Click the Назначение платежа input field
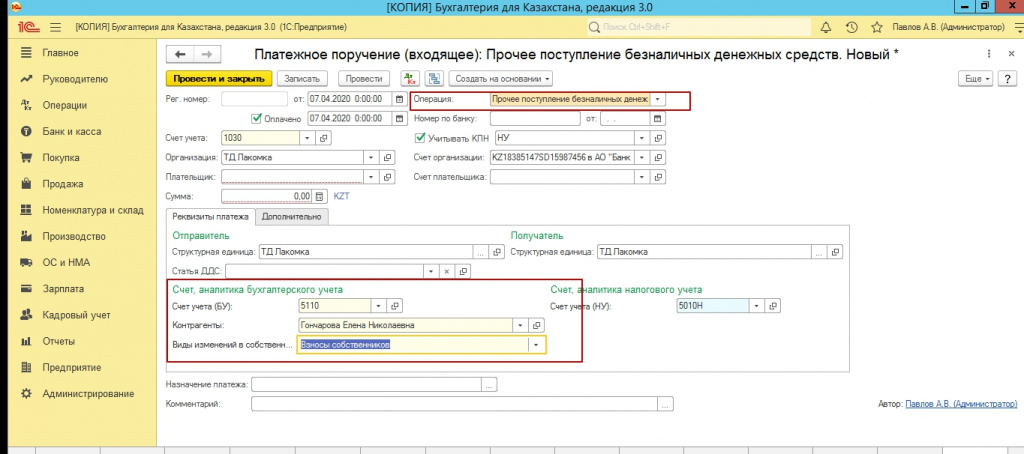Image resolution: width=1024 pixels, height=454 pixels. click(366, 383)
